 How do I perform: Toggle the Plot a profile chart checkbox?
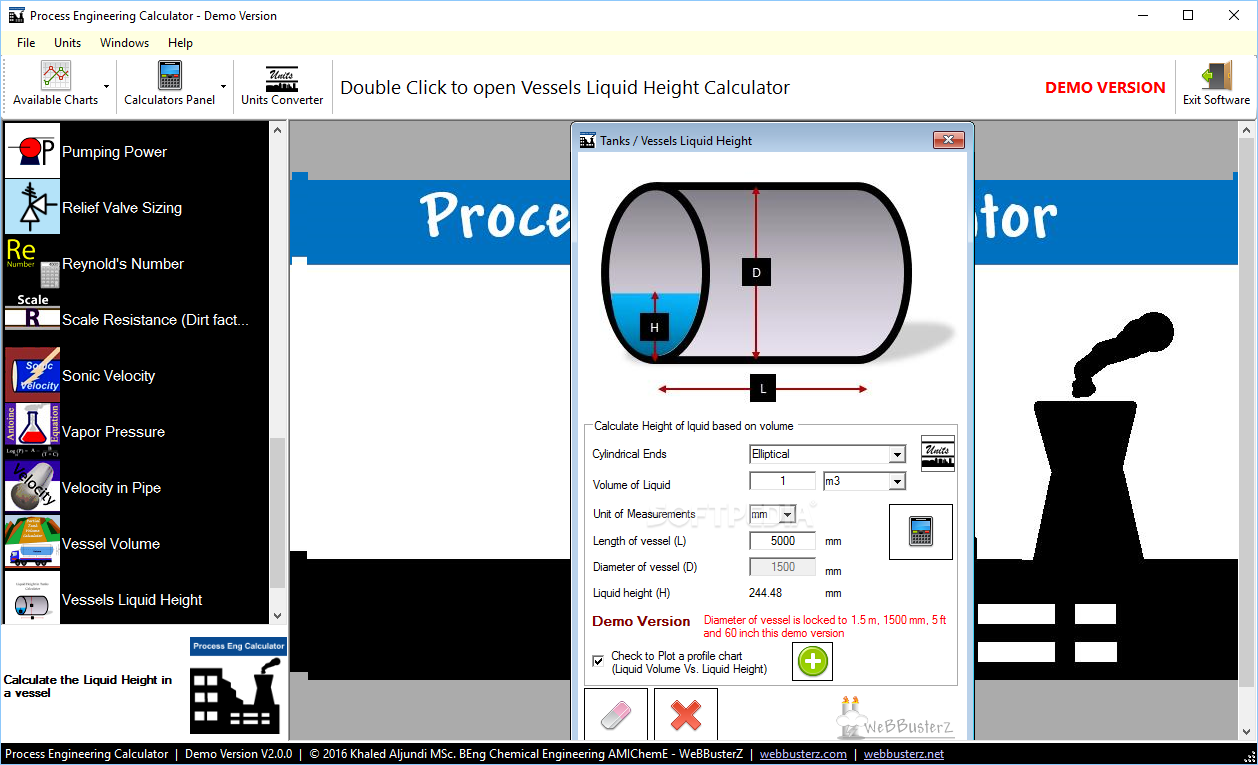click(598, 661)
